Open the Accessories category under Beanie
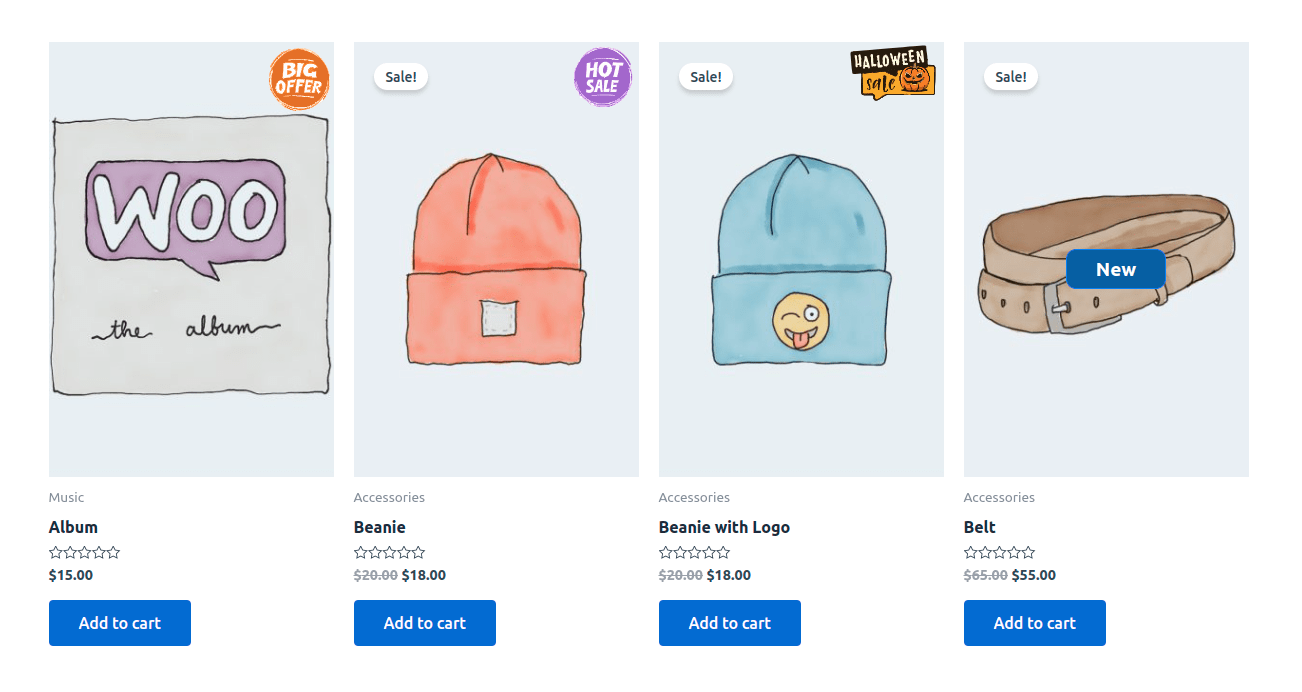This screenshot has width=1302, height=692. pyautogui.click(x=389, y=497)
